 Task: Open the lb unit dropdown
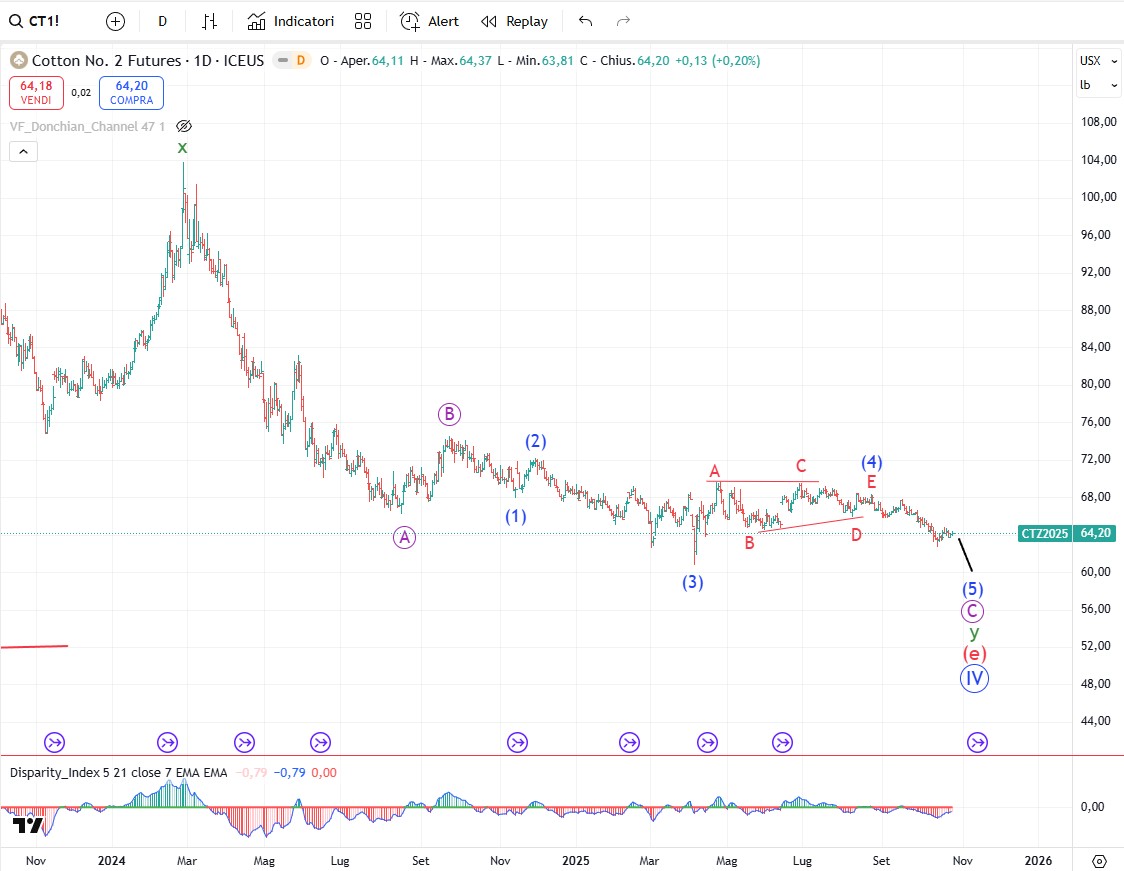1098,85
